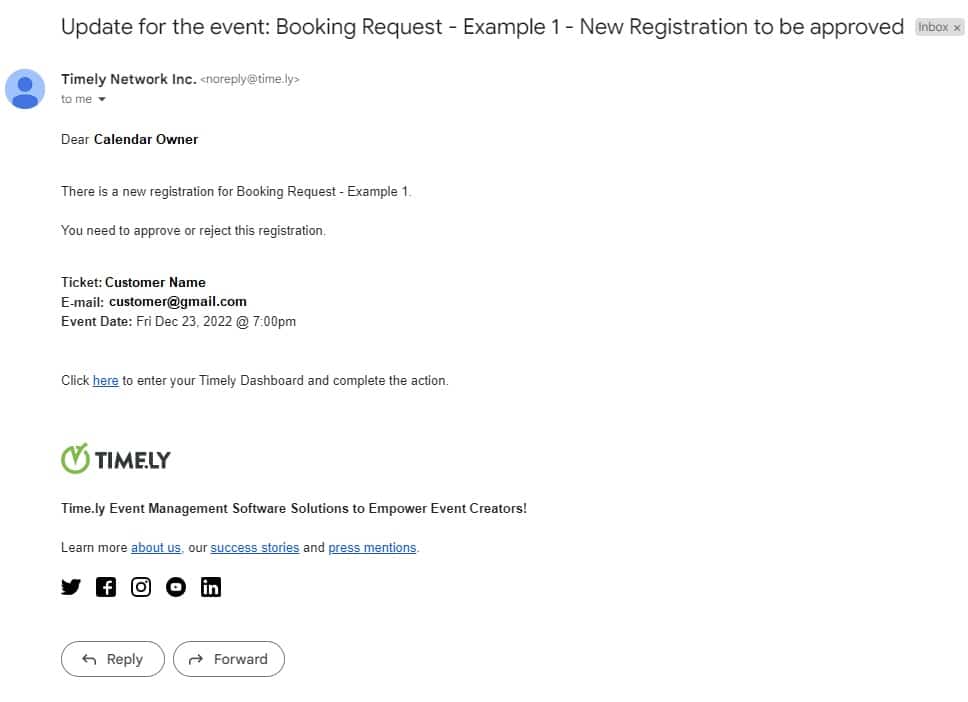Click the Inbox label tag

pyautogui.click(x=933, y=28)
